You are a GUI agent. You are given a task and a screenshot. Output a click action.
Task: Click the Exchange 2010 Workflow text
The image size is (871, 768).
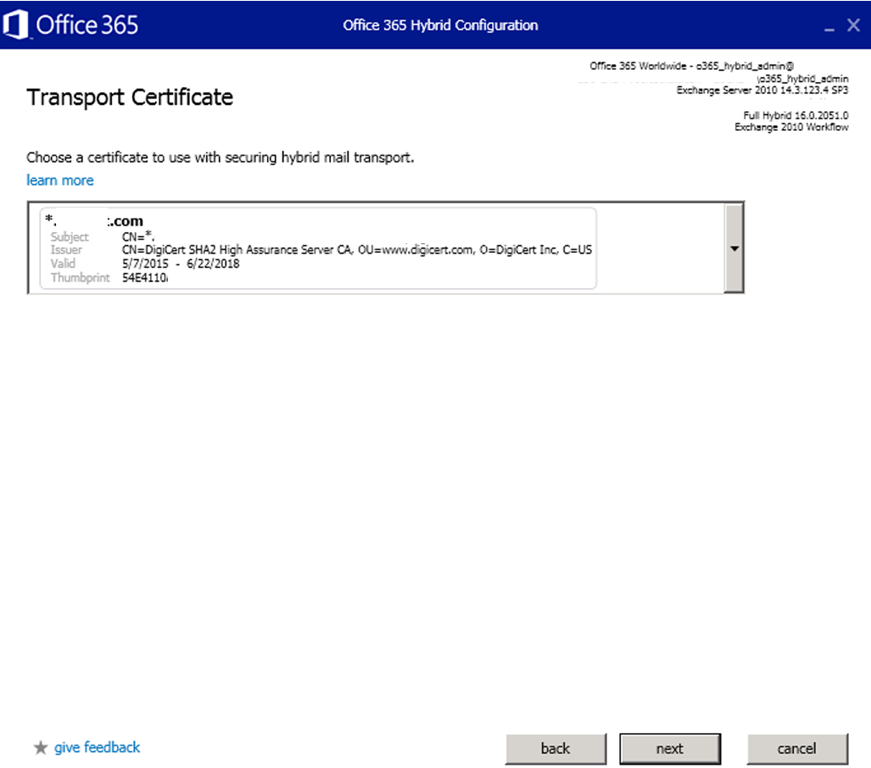(791, 127)
